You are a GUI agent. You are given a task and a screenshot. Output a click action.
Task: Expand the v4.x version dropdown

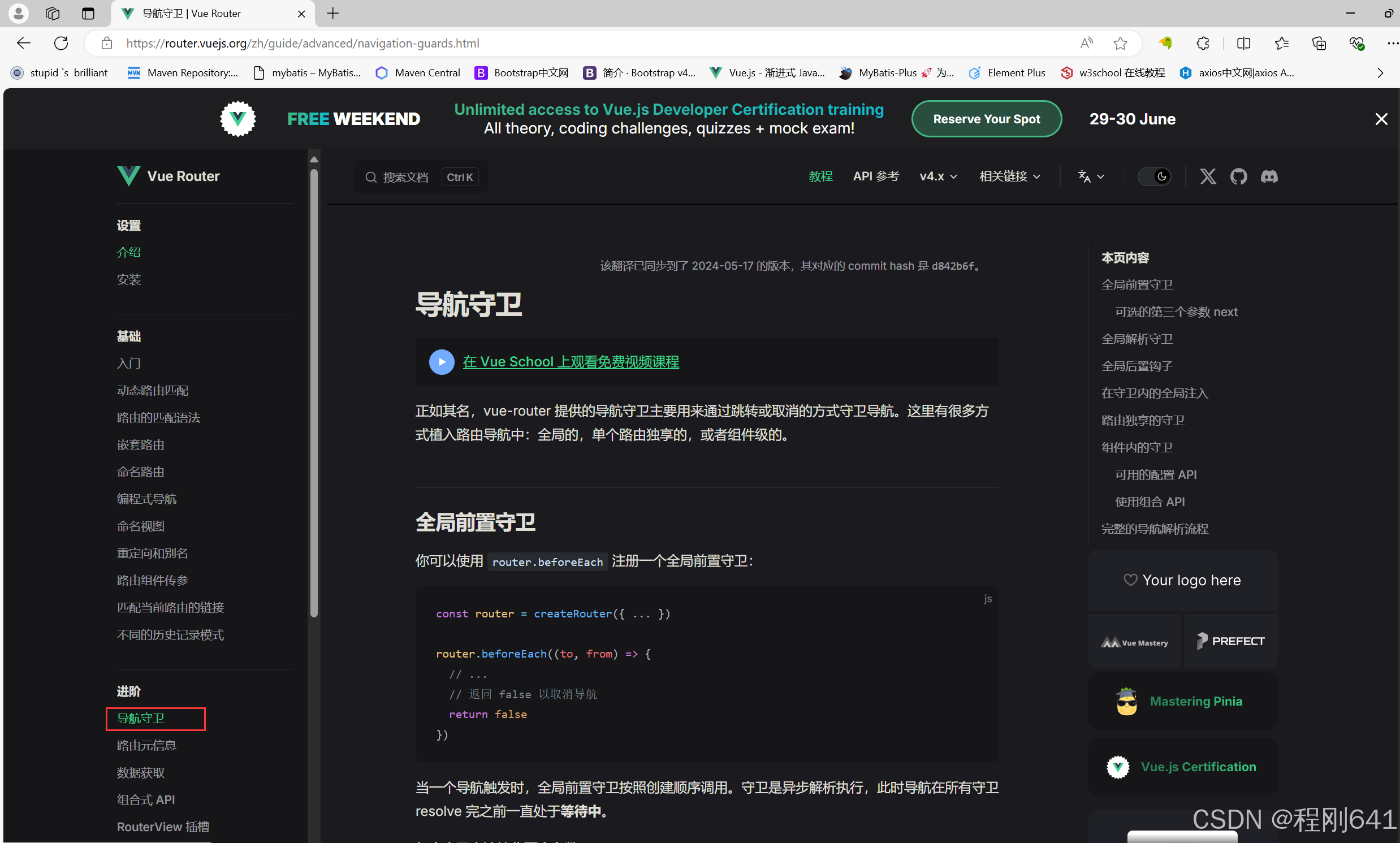pos(937,176)
